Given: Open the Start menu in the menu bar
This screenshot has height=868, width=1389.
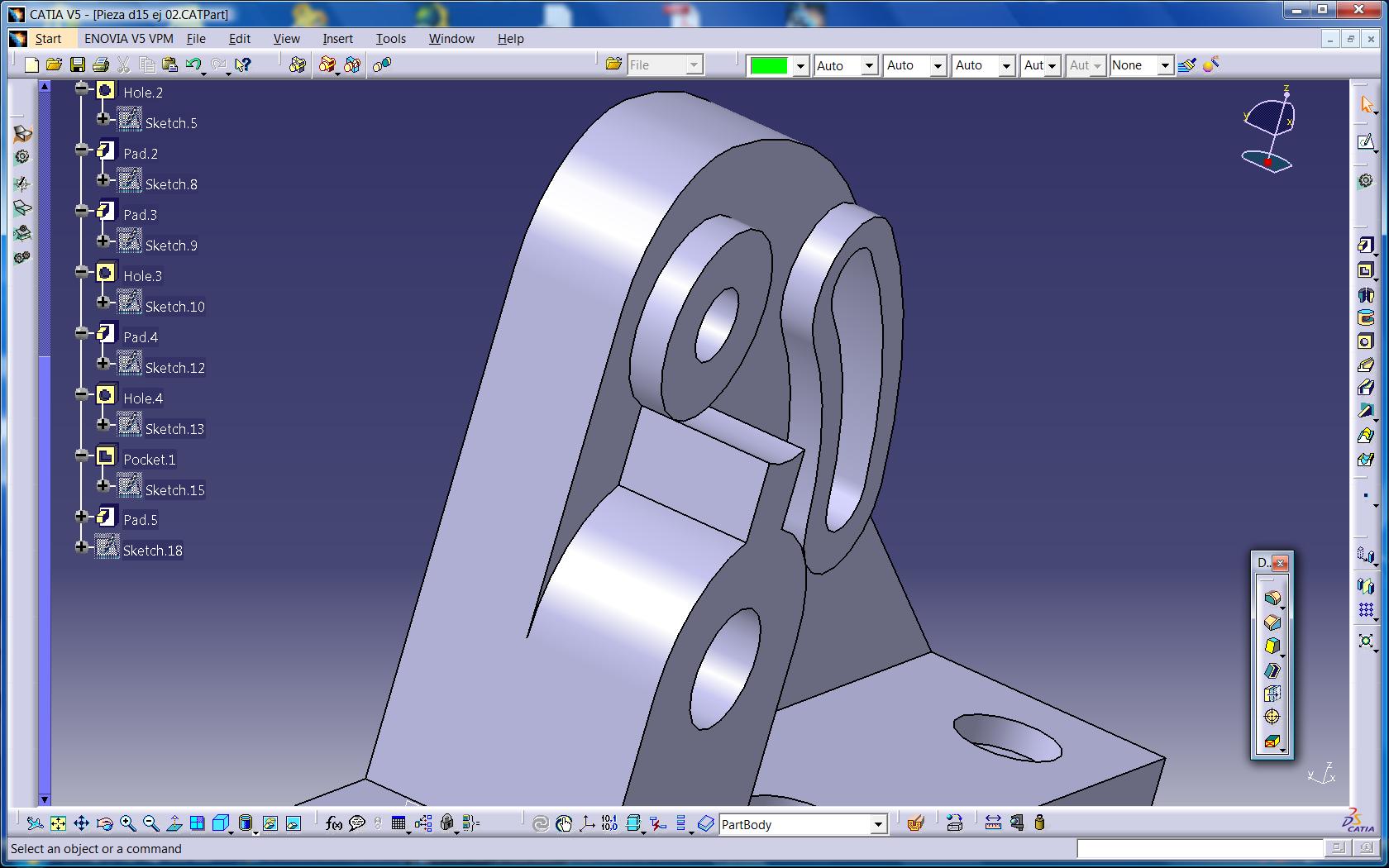Looking at the screenshot, I should click(48, 39).
